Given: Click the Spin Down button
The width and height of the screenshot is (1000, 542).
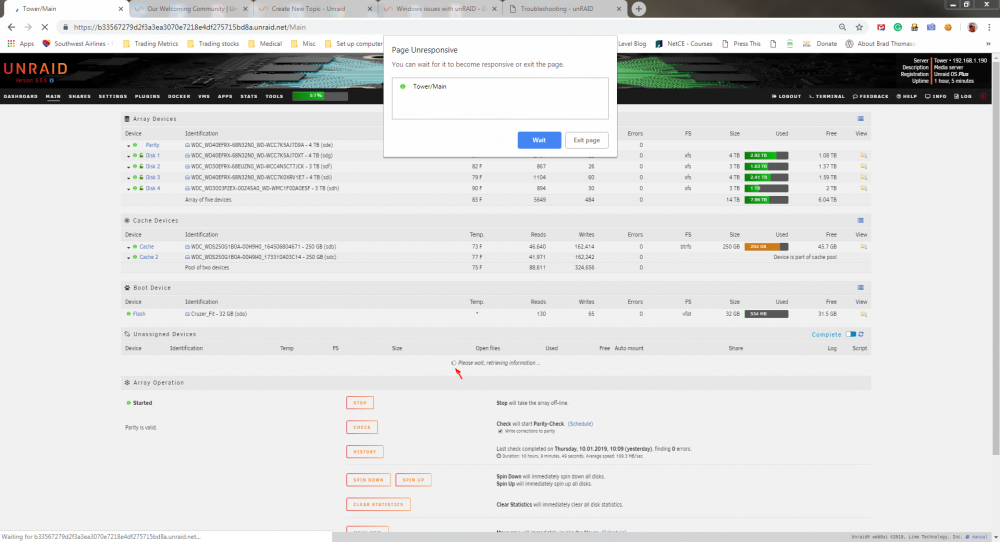Looking at the screenshot, I should pyautogui.click(x=369, y=480).
